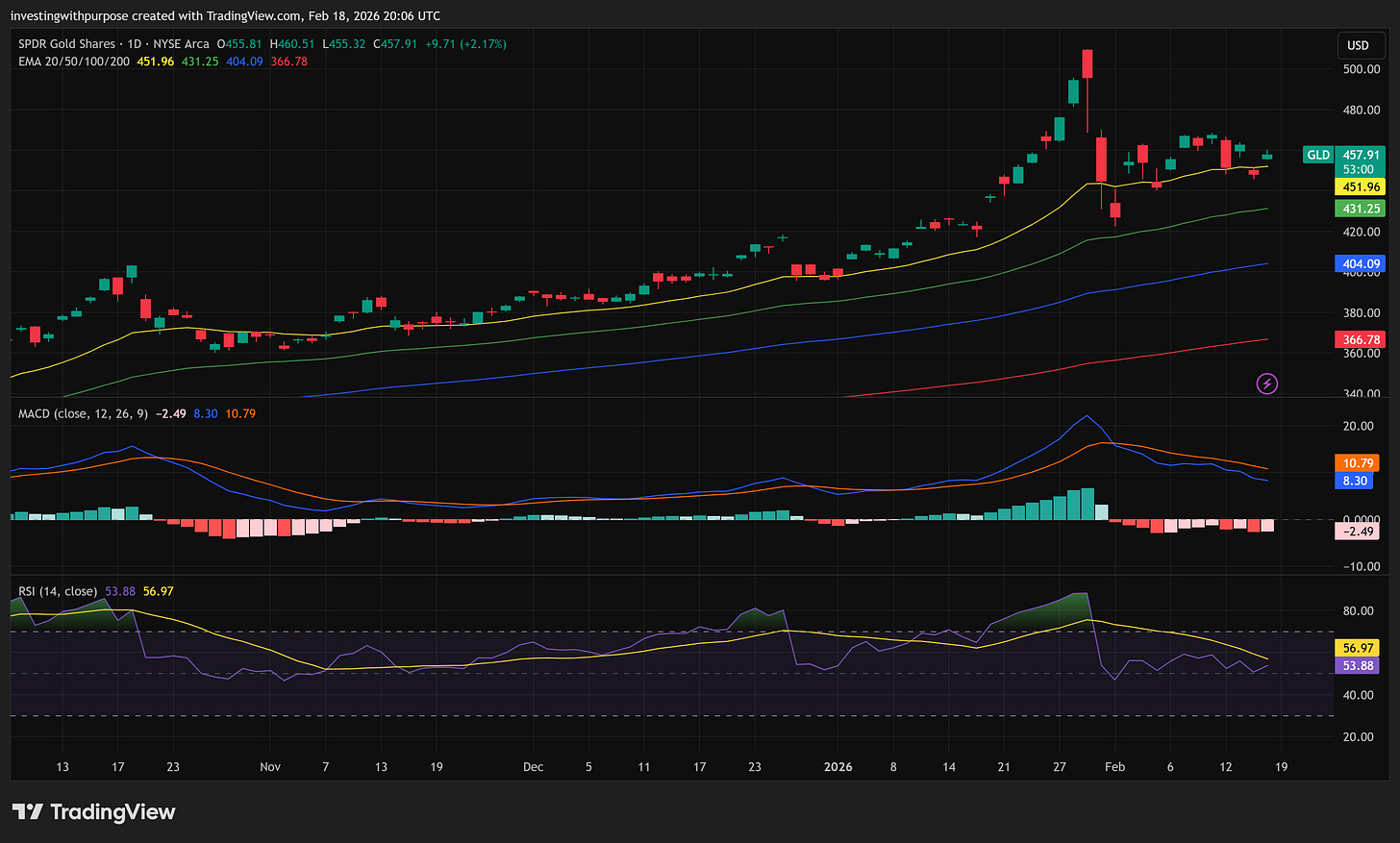Click the 420.00 price axis label
Screen dimensions: 1400x843
[1361, 232]
